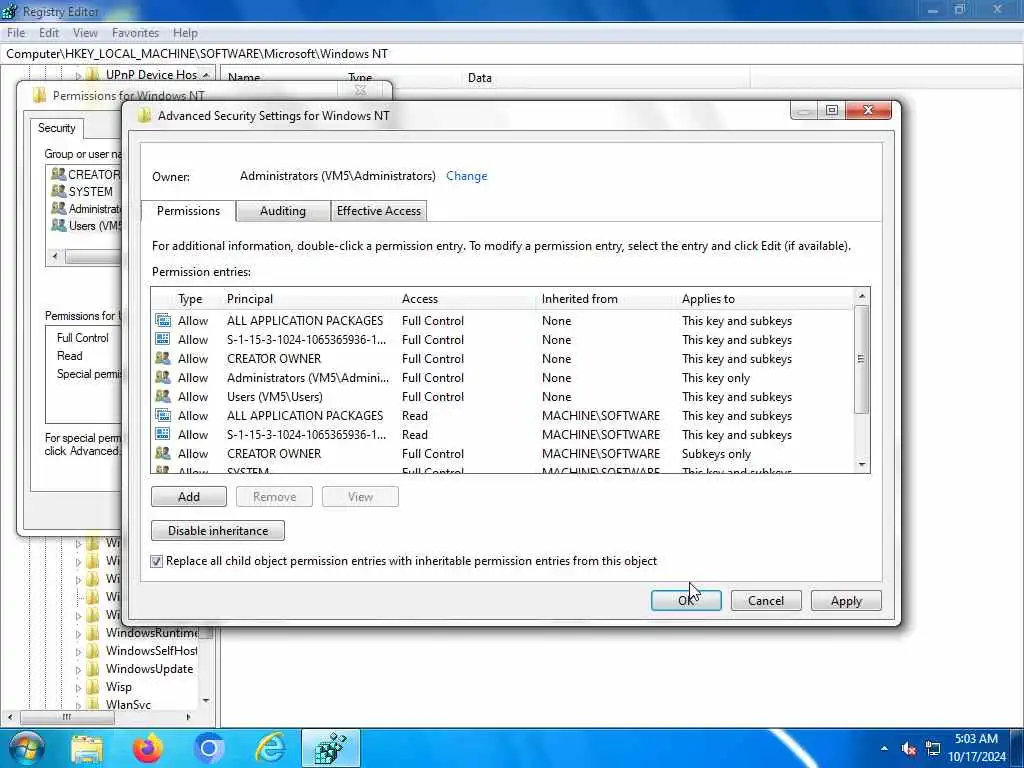
Task: Expand the Wisp tree node
Action: click(78, 688)
